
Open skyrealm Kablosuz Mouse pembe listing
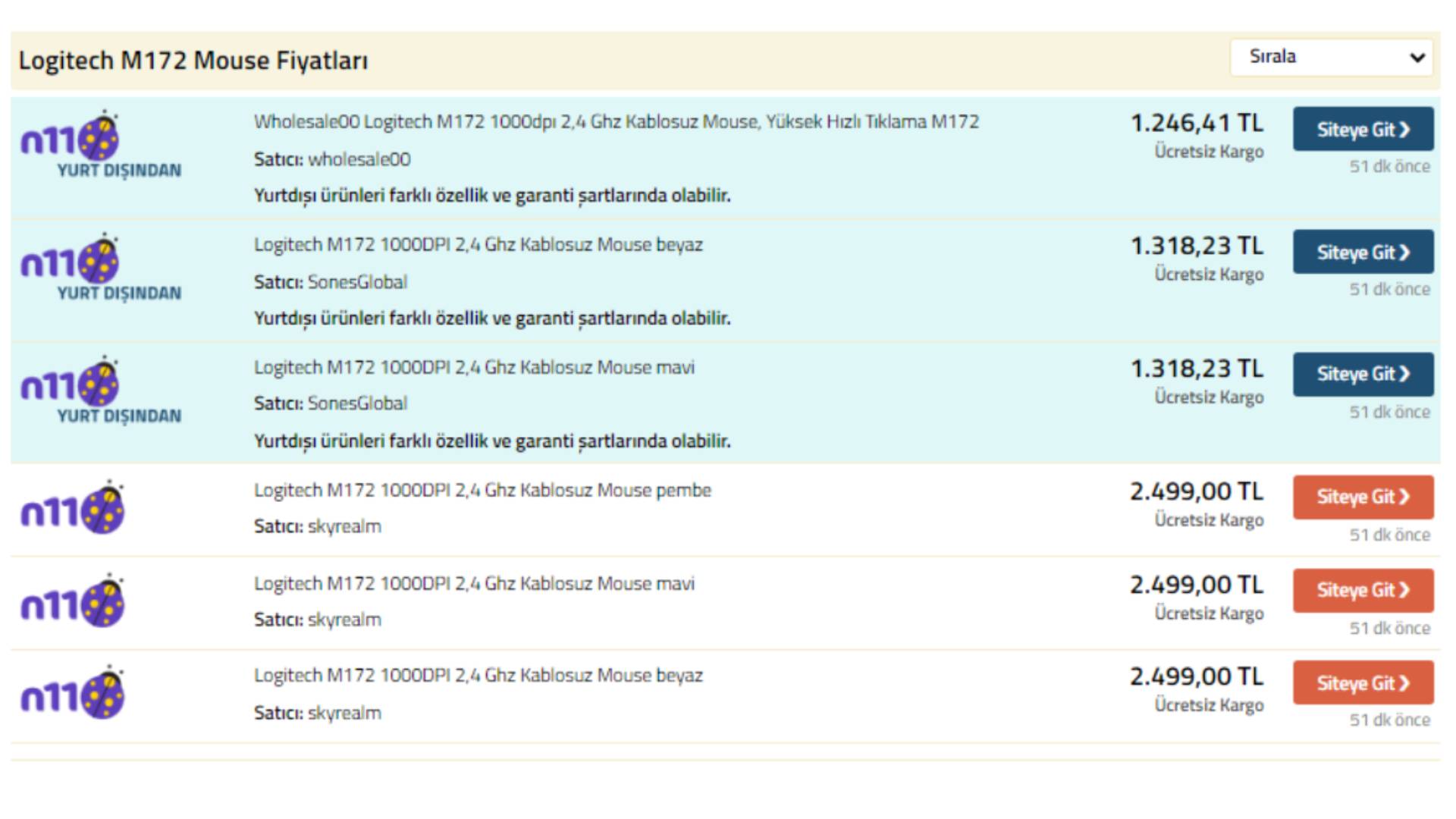click(x=482, y=490)
